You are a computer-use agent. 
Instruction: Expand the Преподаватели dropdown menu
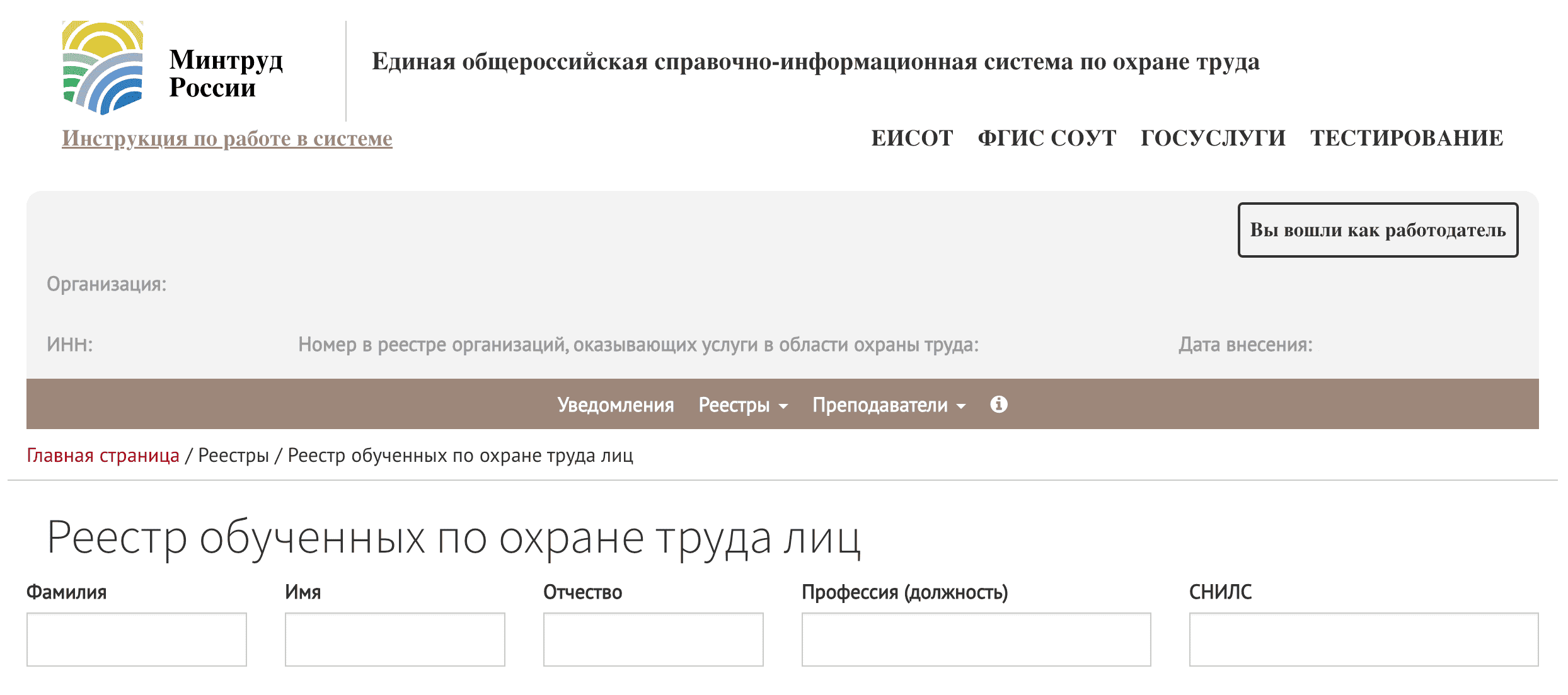(x=889, y=405)
